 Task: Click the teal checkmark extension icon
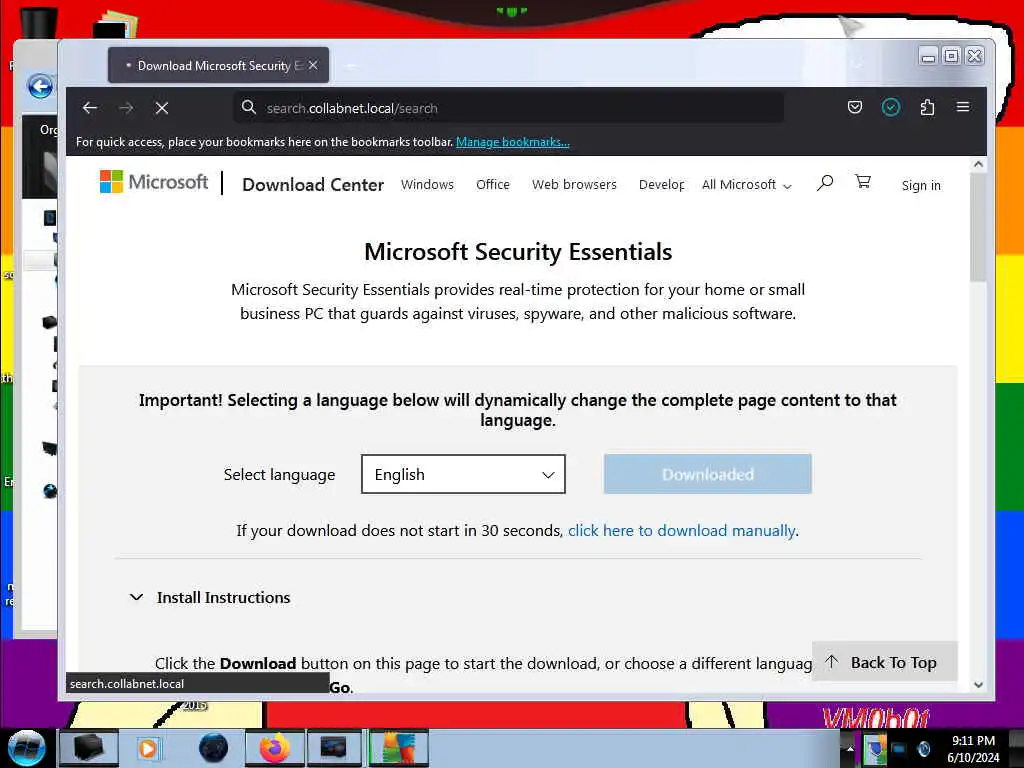pyautogui.click(x=891, y=107)
